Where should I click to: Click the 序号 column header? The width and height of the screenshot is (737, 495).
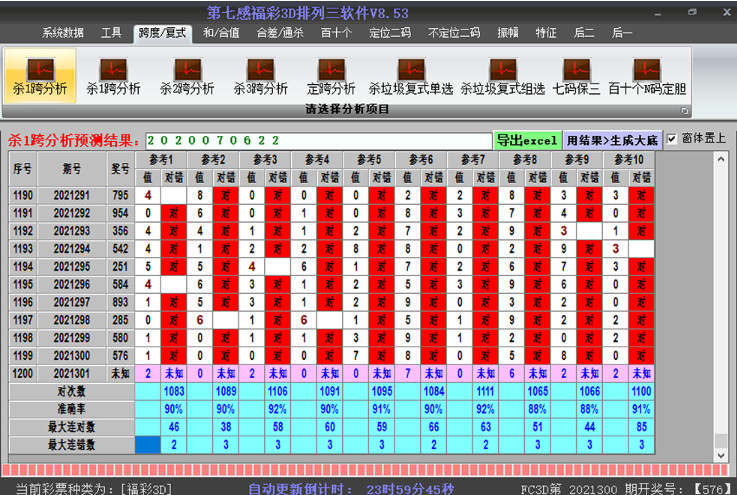[23, 169]
